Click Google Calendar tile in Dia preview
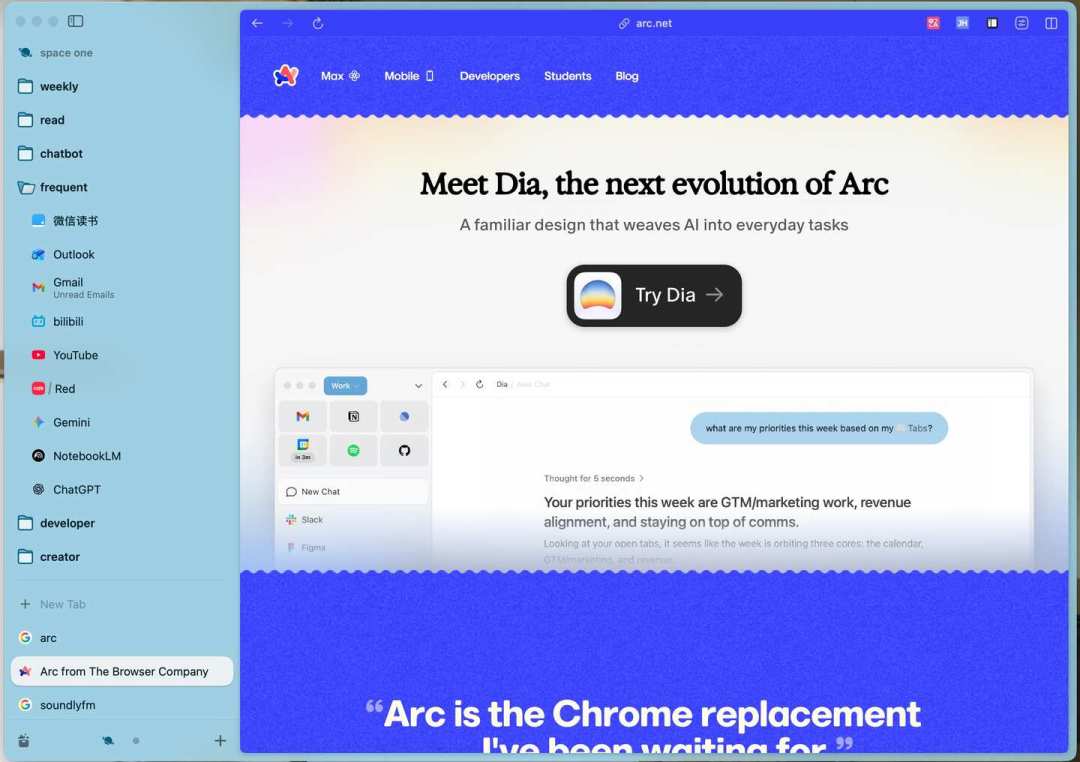This screenshot has width=1080, height=762. coord(302,451)
